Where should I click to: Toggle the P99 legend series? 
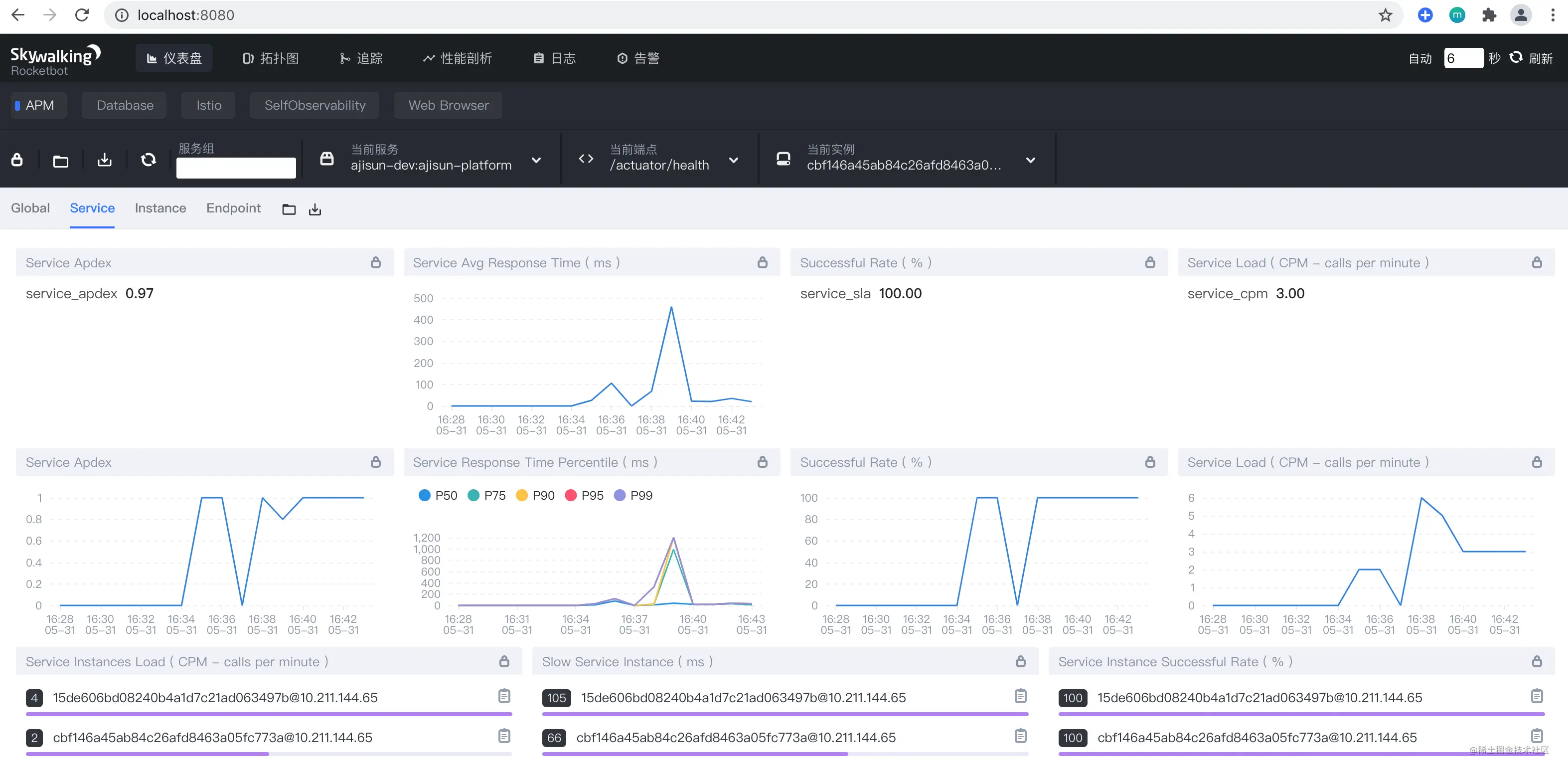(x=633, y=496)
